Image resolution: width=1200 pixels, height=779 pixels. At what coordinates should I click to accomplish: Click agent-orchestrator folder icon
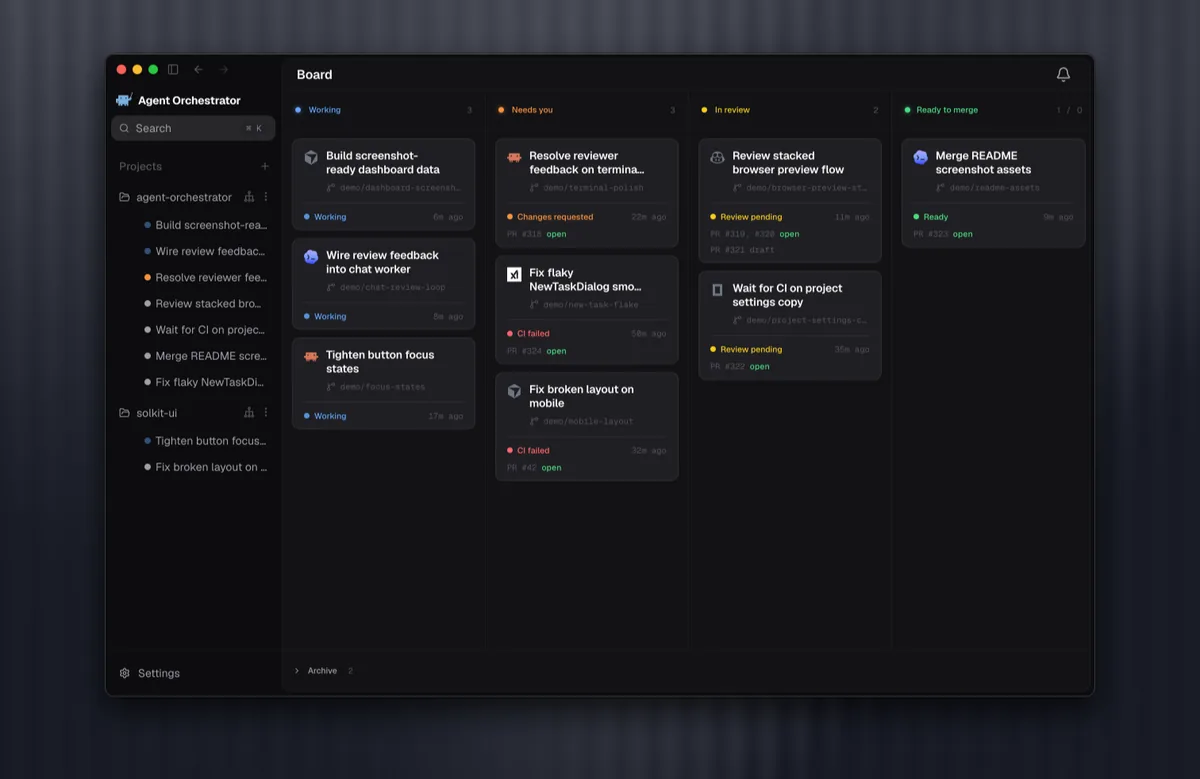pyautogui.click(x=125, y=197)
